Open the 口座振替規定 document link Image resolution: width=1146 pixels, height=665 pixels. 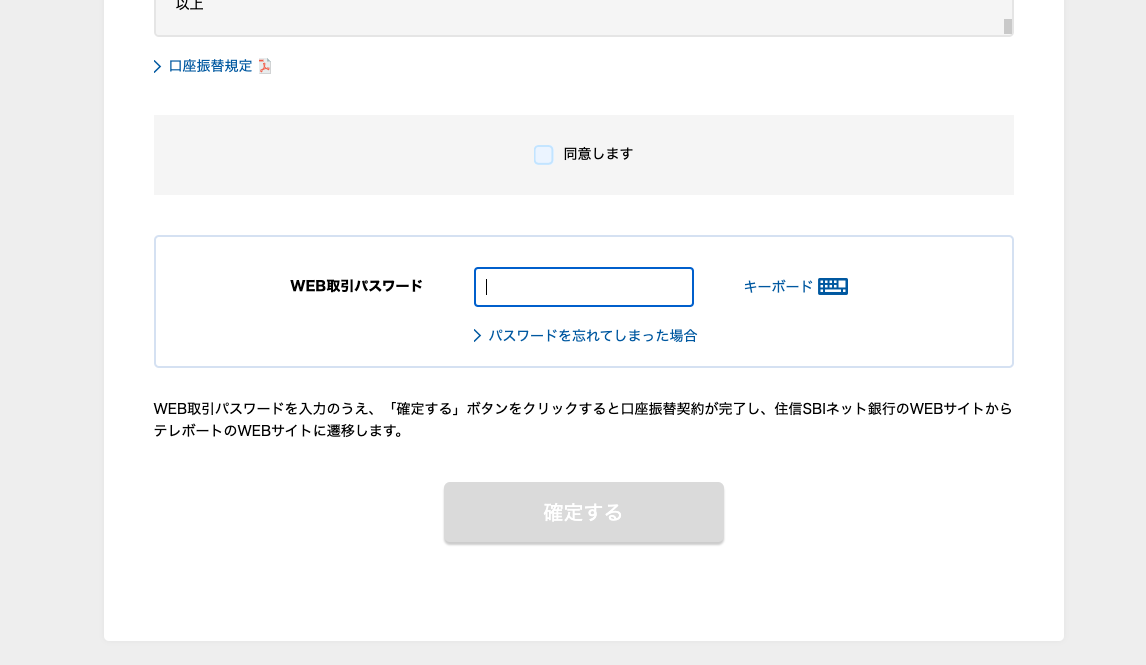click(210, 66)
